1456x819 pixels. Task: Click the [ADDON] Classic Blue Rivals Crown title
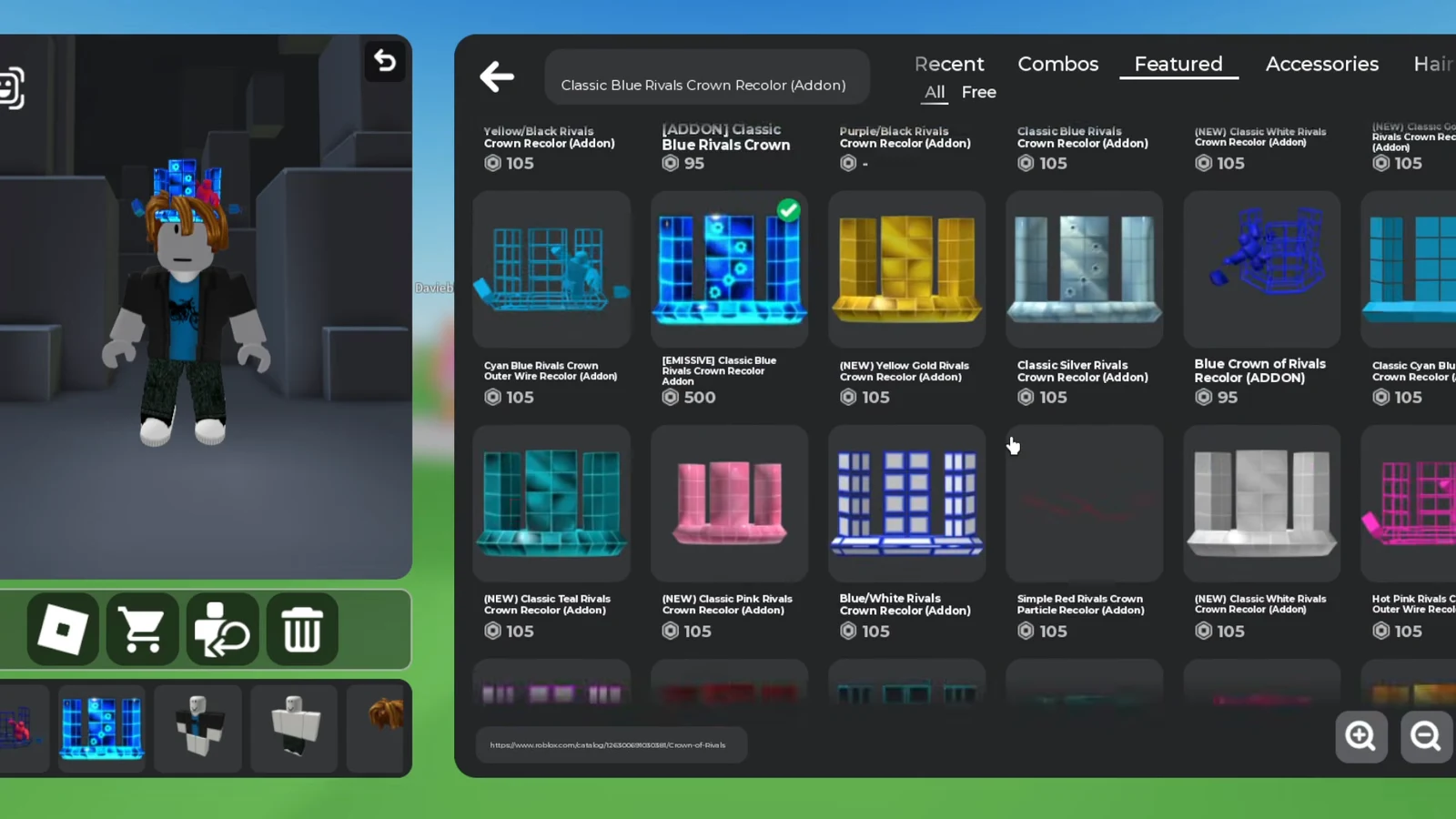point(725,137)
